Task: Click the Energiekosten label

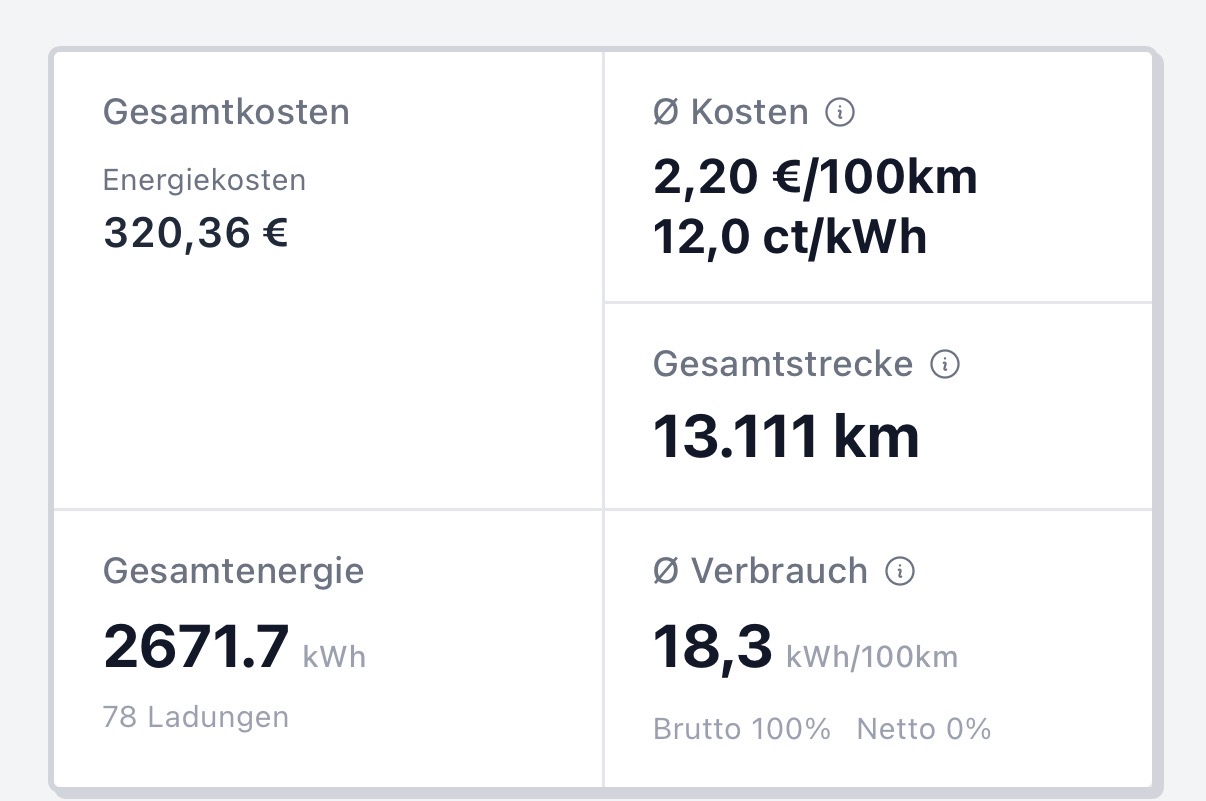Action: click(205, 180)
